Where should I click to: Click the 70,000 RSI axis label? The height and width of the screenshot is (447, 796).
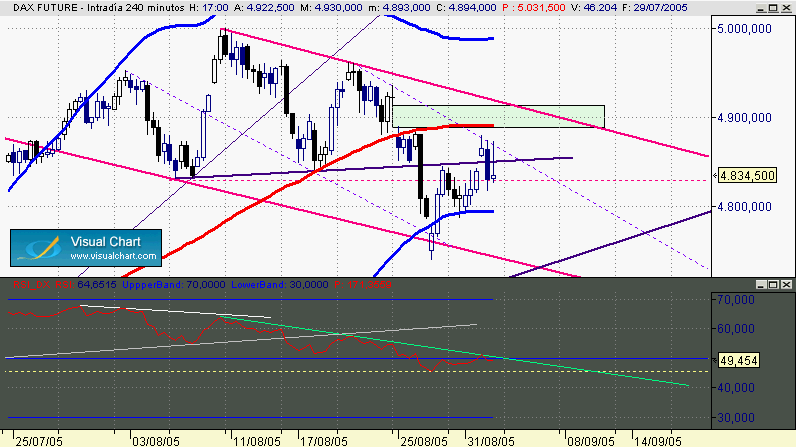point(736,300)
